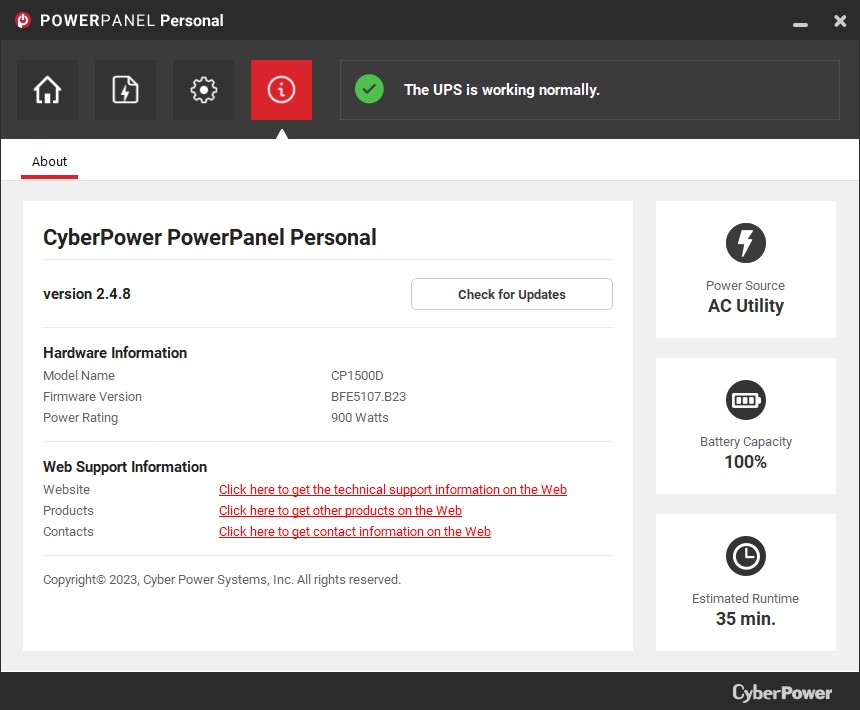860x710 pixels.
Task: Click the green UPS status checkmark icon
Action: [369, 89]
